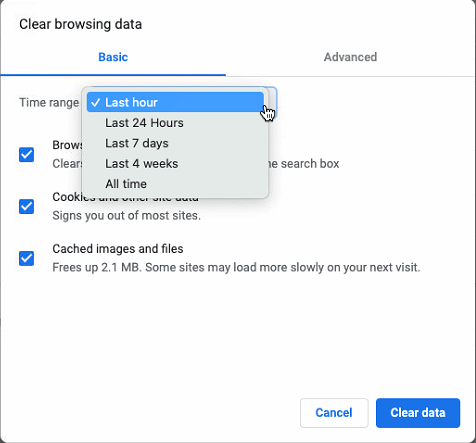Click the Frees up 2.1 MB description
The image size is (476, 443).
click(236, 267)
